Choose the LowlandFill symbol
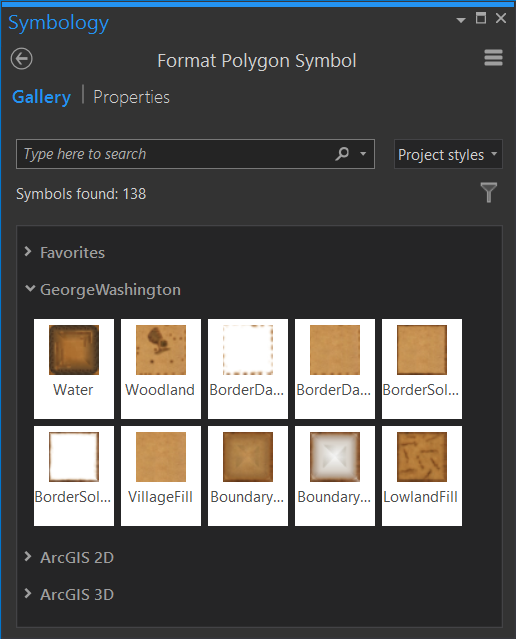The width and height of the screenshot is (516, 639). 422,476
